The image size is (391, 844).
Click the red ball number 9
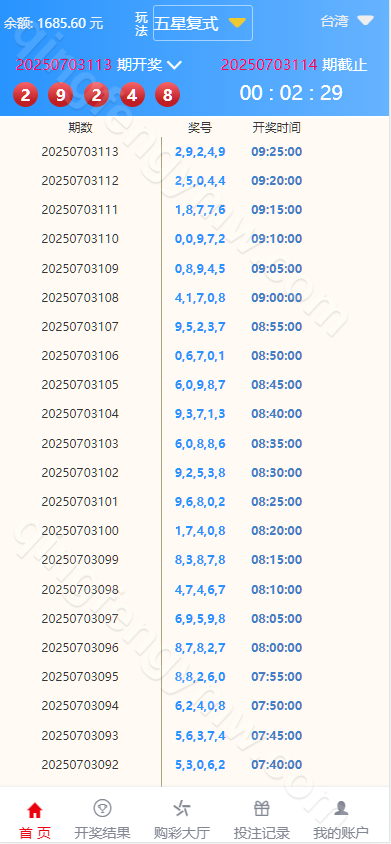tap(60, 96)
